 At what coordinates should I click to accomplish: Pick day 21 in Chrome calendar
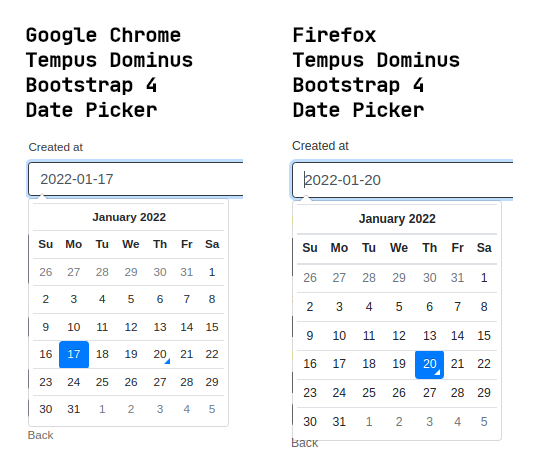(x=187, y=354)
